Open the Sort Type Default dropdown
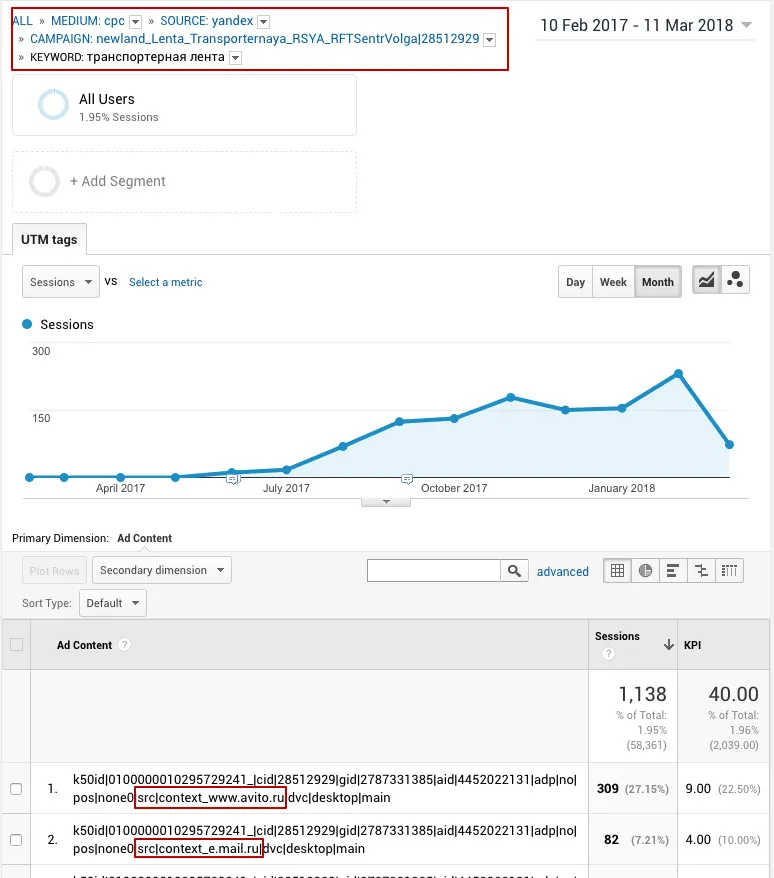Image resolution: width=774 pixels, height=878 pixels. (113, 603)
